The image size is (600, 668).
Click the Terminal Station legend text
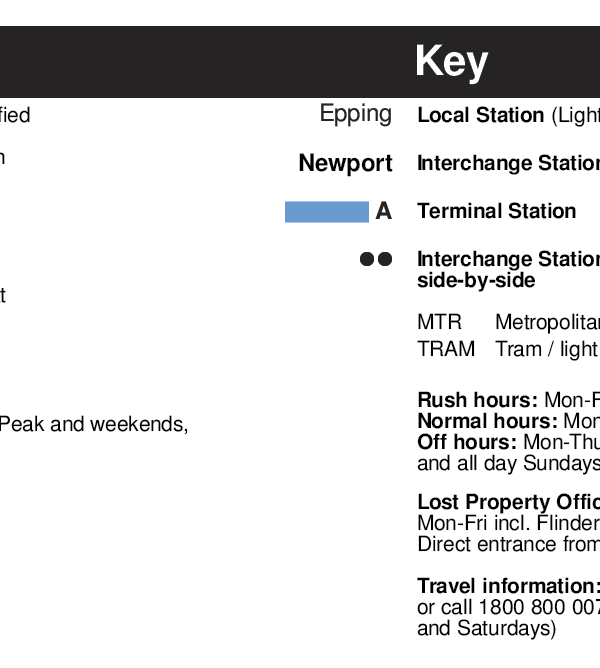[497, 211]
